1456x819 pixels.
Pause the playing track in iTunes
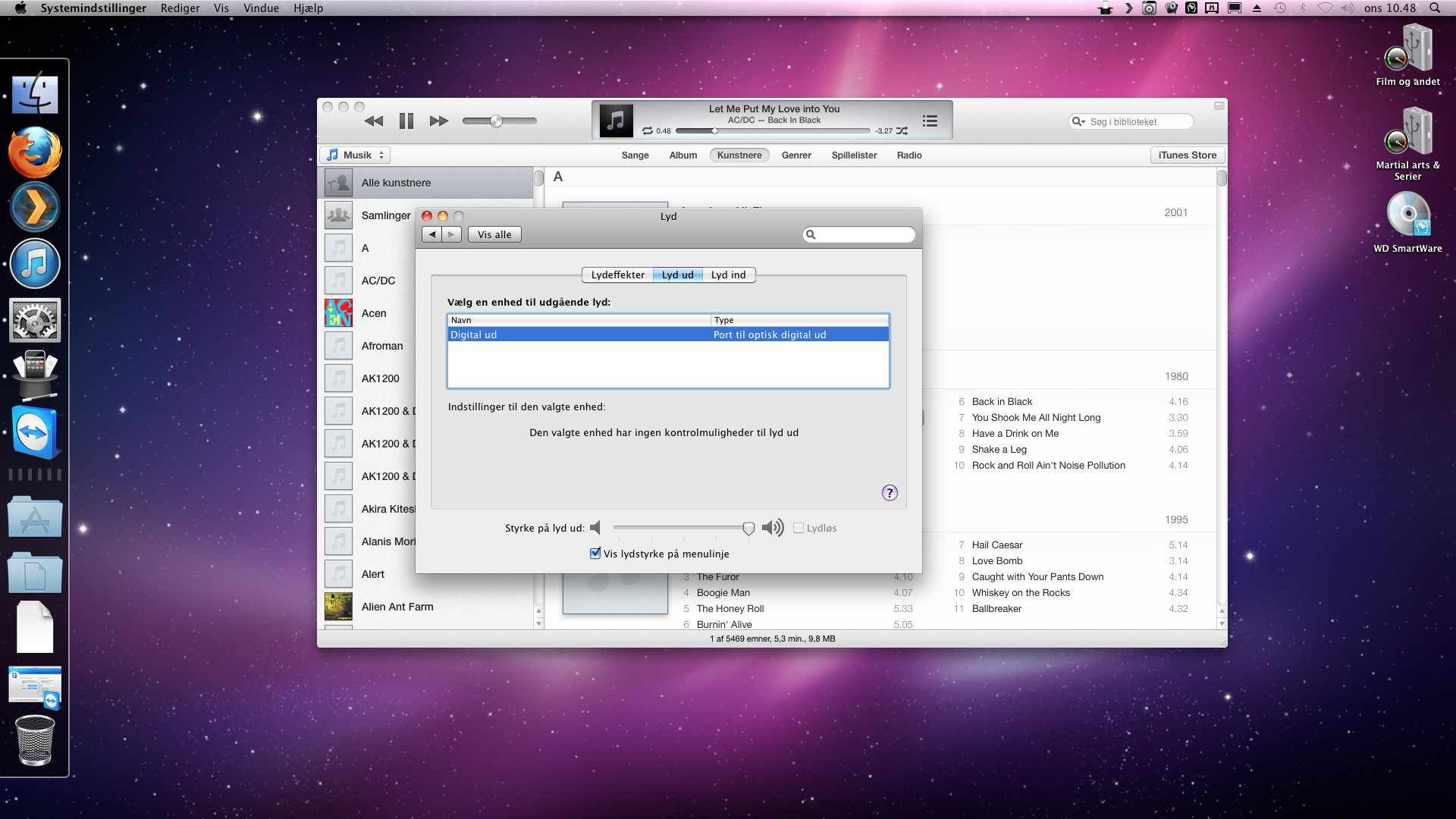[x=406, y=121]
